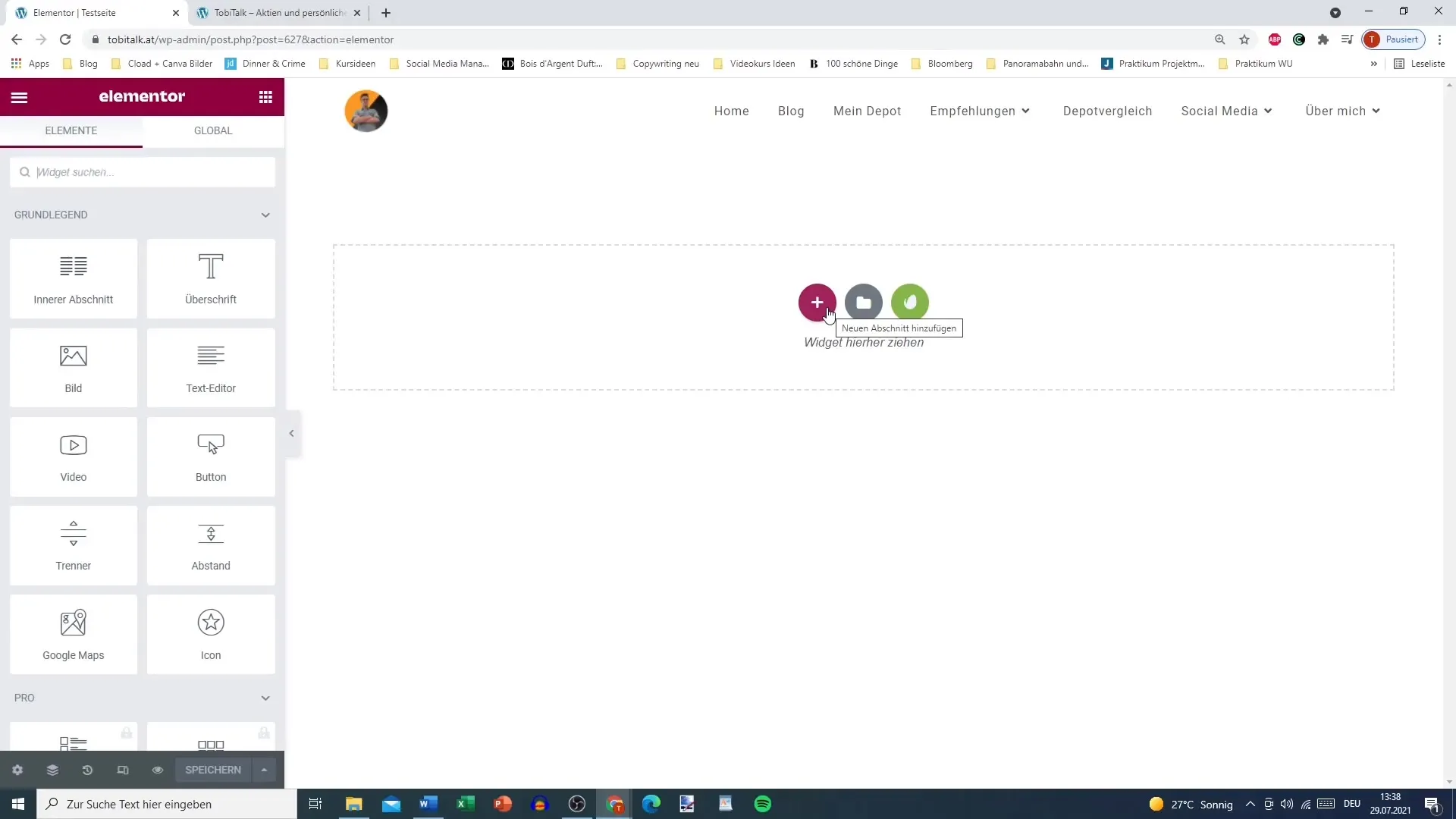
Task: Click the site logo avatar
Action: pos(366,111)
